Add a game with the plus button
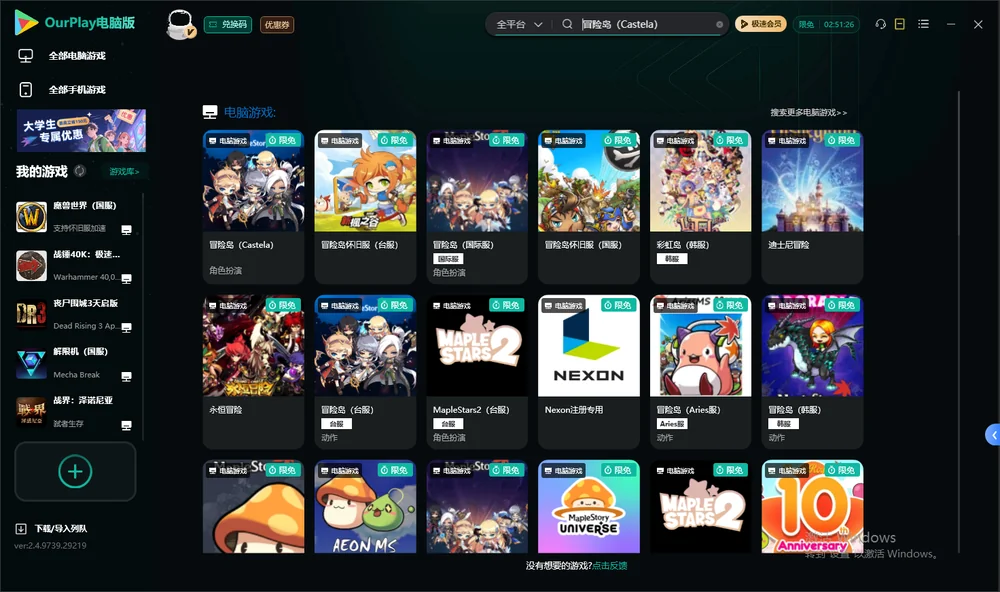The image size is (1000, 592). 75,471
